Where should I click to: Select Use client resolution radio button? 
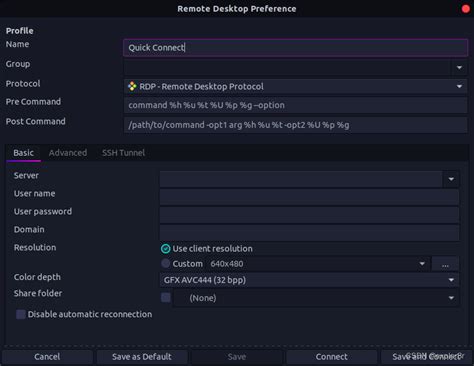165,249
